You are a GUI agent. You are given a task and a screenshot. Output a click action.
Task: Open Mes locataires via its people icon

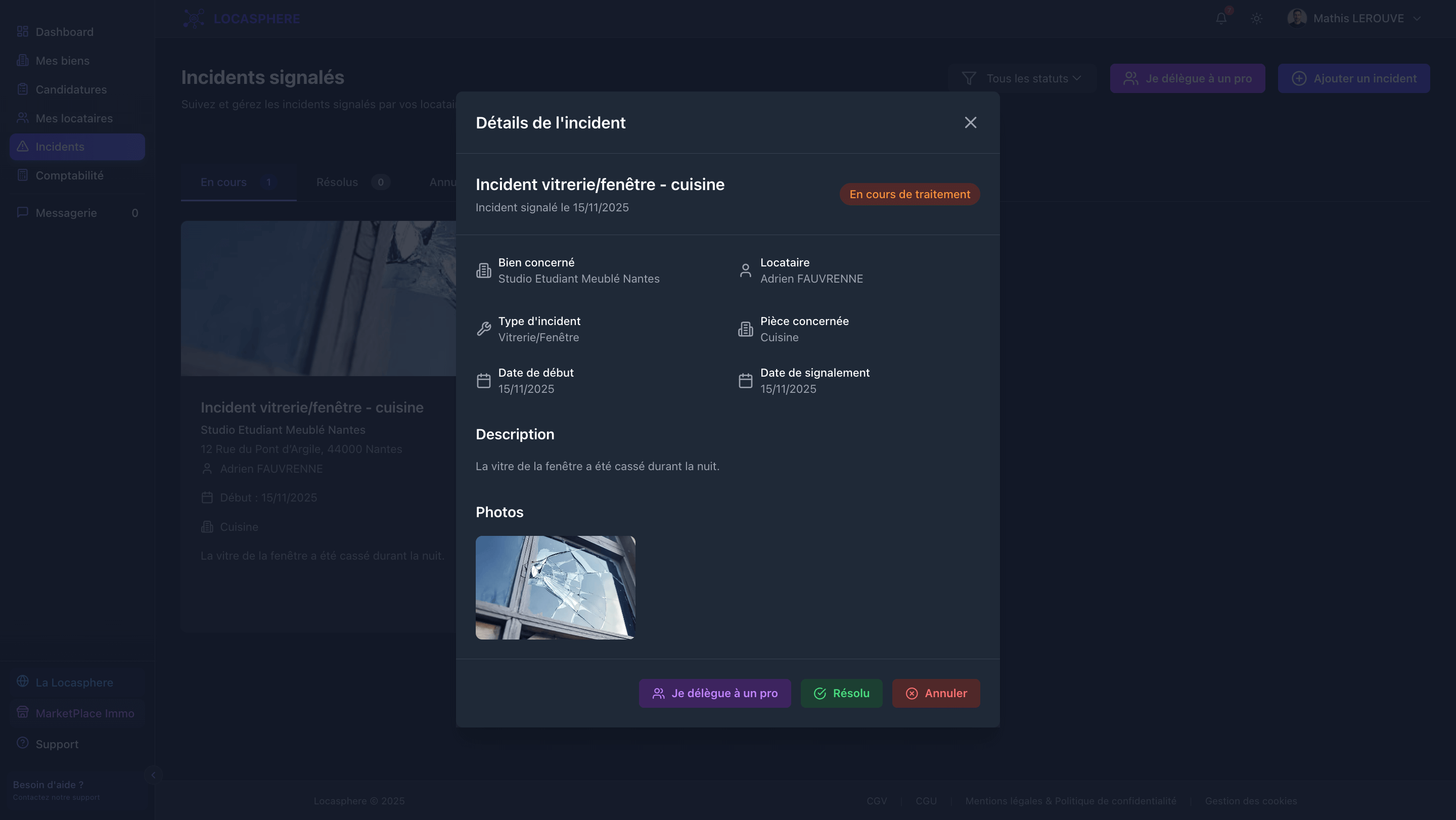pos(23,118)
